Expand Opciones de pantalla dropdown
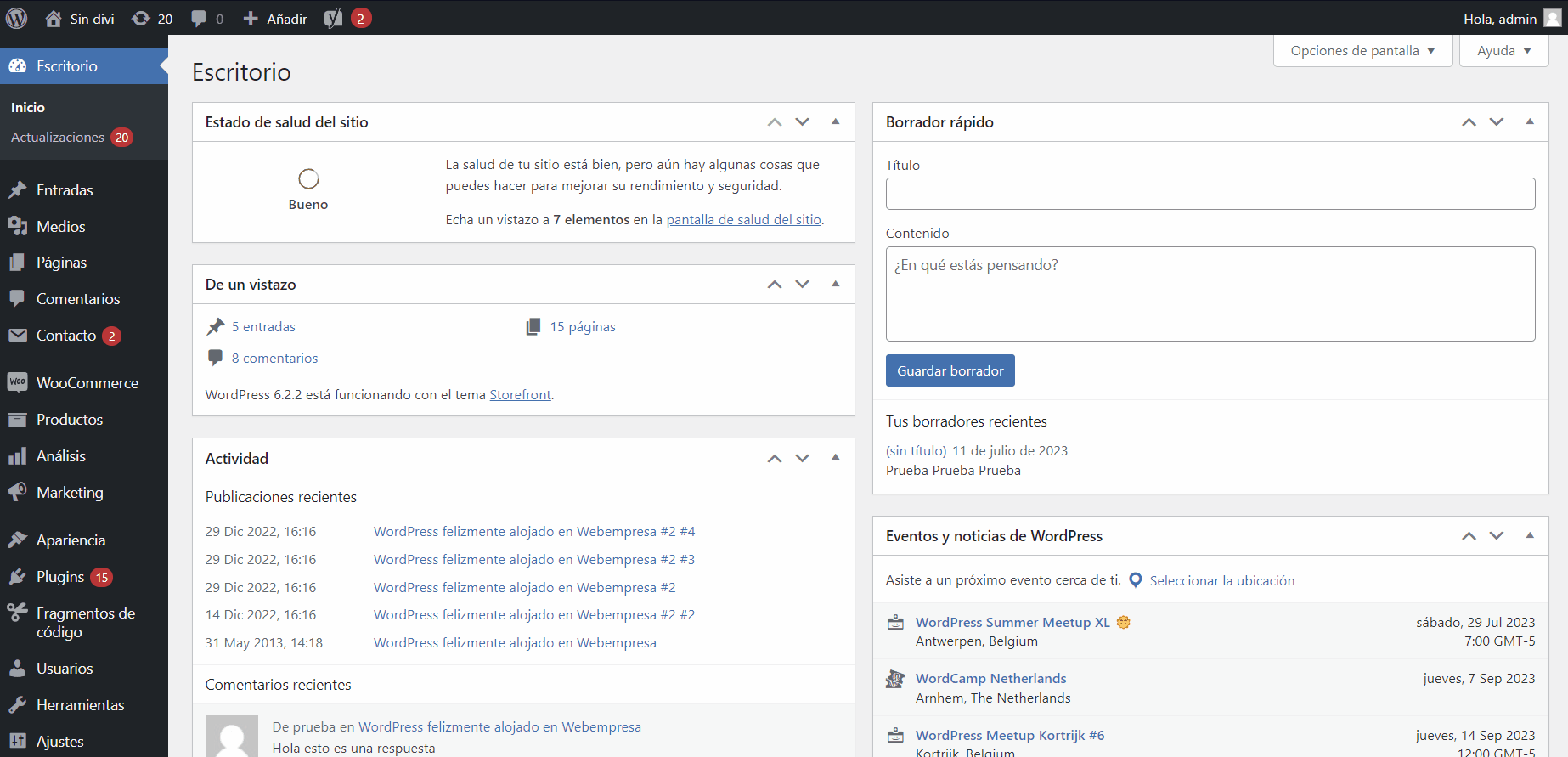The image size is (1568, 757). click(1362, 51)
